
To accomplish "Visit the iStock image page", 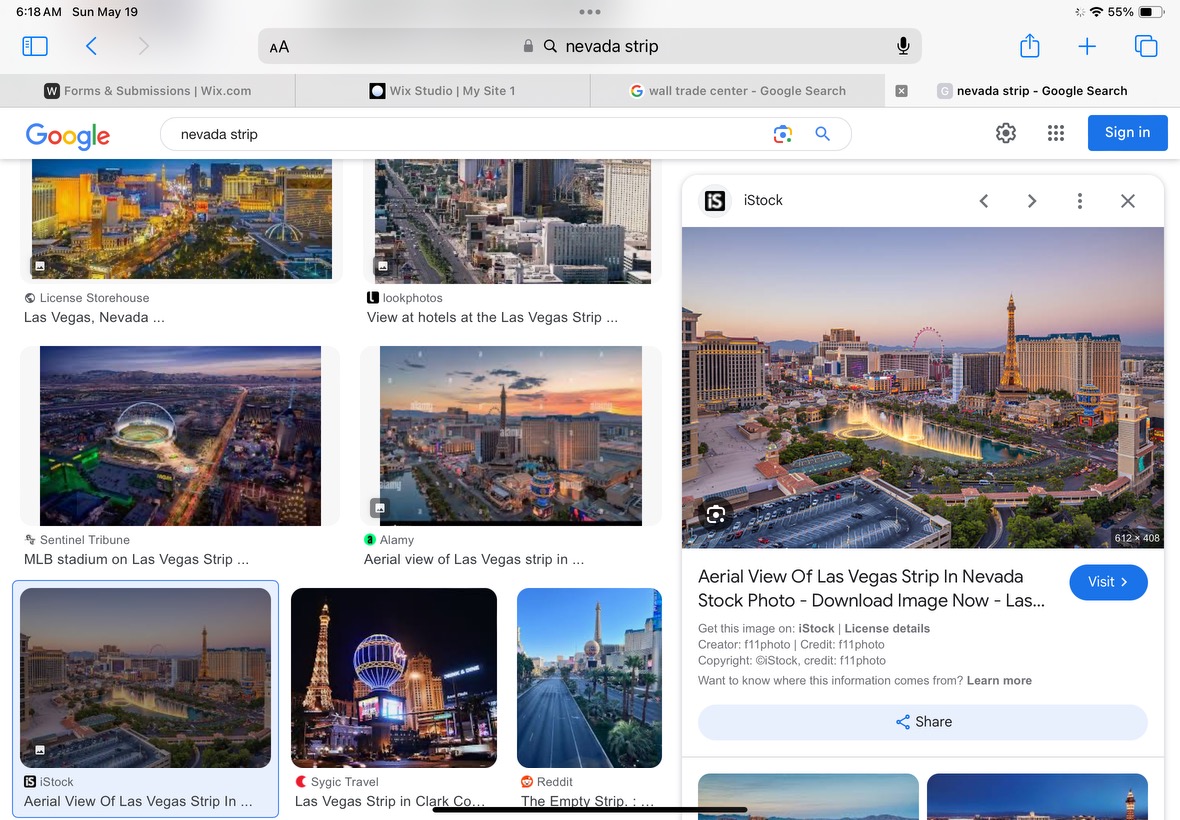I will [x=1108, y=582].
